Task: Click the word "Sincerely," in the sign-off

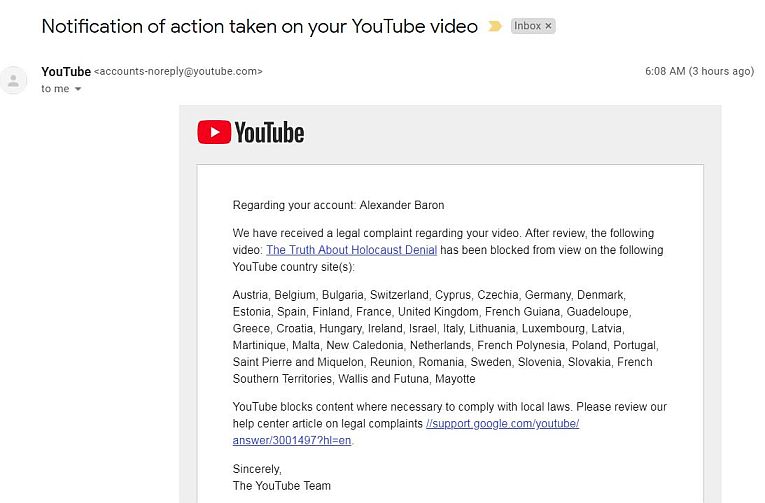Action: pos(257,468)
